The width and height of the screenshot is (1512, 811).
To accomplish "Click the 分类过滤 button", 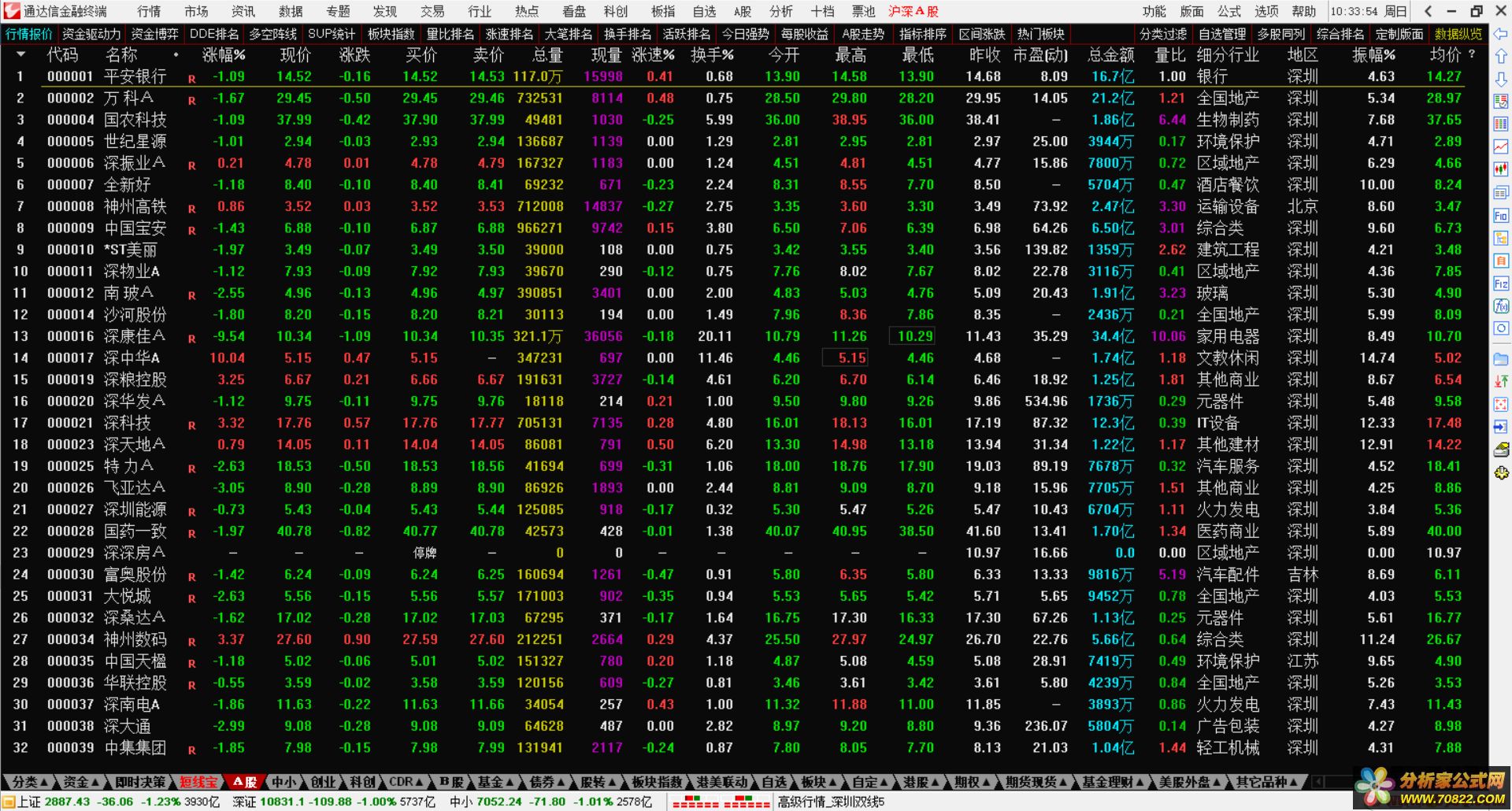I will pos(1163,34).
